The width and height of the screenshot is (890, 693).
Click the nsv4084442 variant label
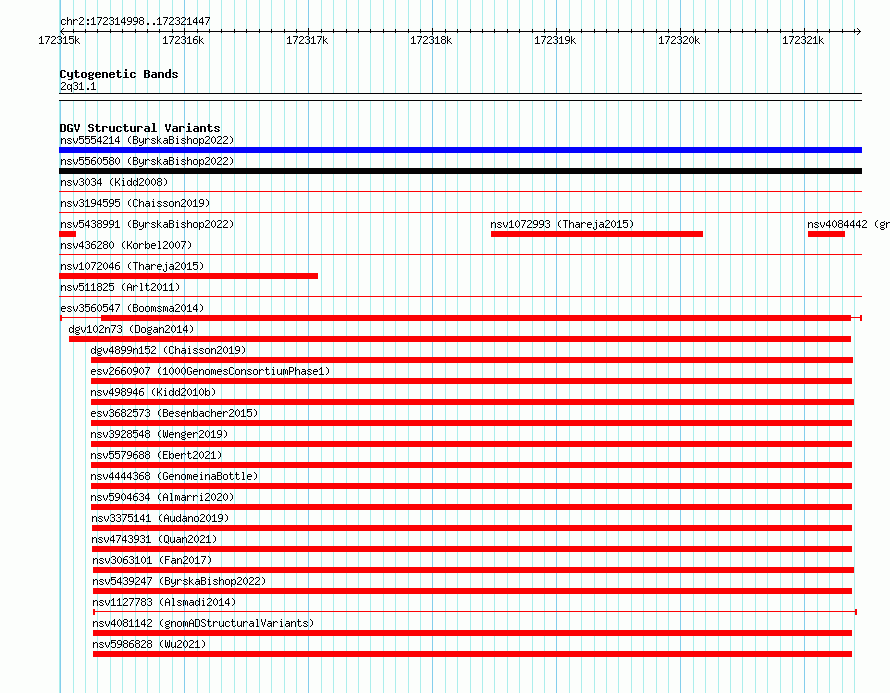tap(848, 224)
